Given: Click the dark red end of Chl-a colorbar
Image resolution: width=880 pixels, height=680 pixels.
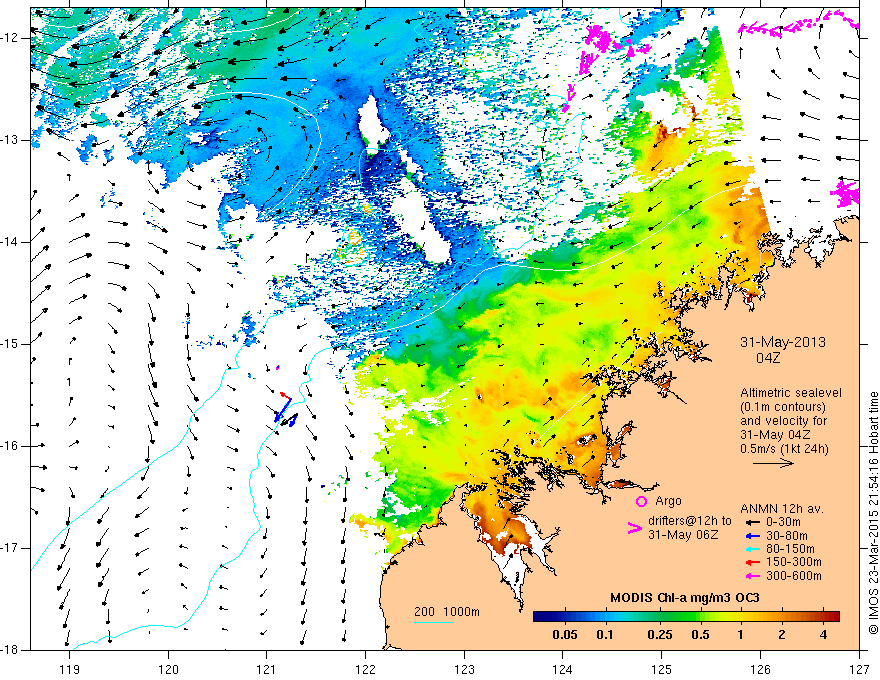Looking at the screenshot, I should coord(833,617).
